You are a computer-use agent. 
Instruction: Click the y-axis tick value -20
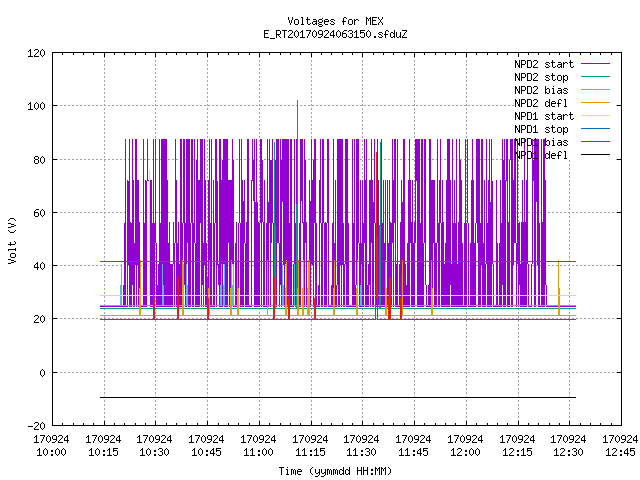[x=36, y=426]
